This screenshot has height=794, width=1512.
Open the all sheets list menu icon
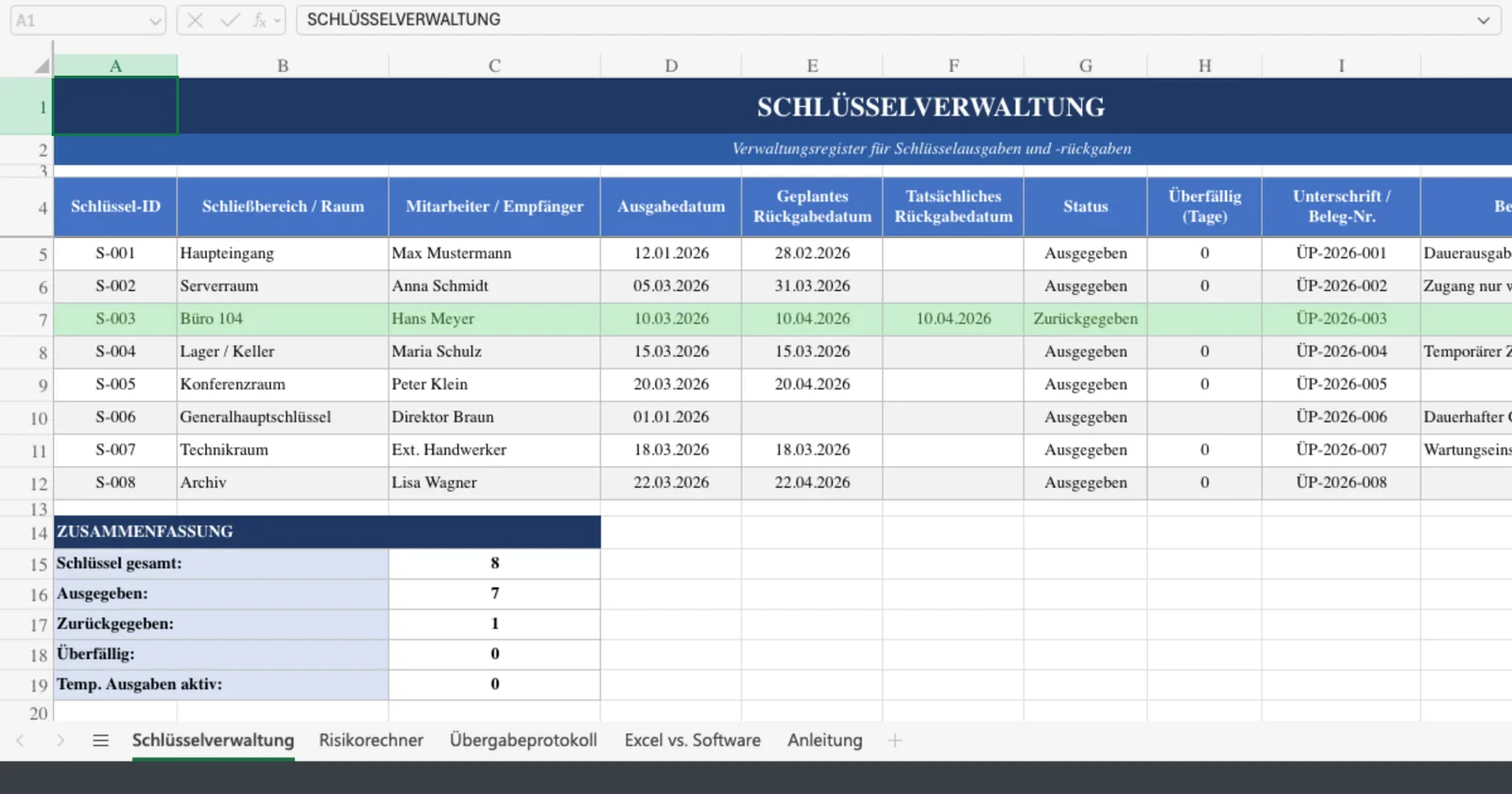100,740
